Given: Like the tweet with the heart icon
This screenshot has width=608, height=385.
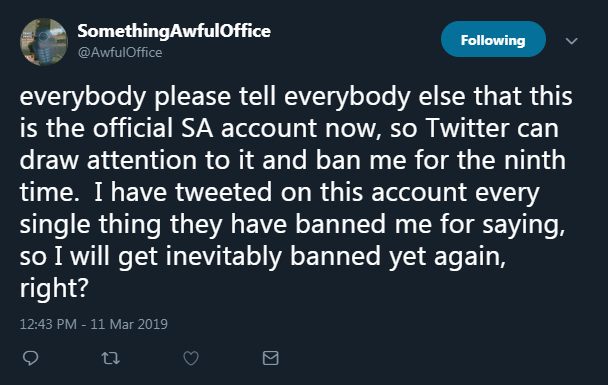Looking at the screenshot, I should click(x=191, y=358).
